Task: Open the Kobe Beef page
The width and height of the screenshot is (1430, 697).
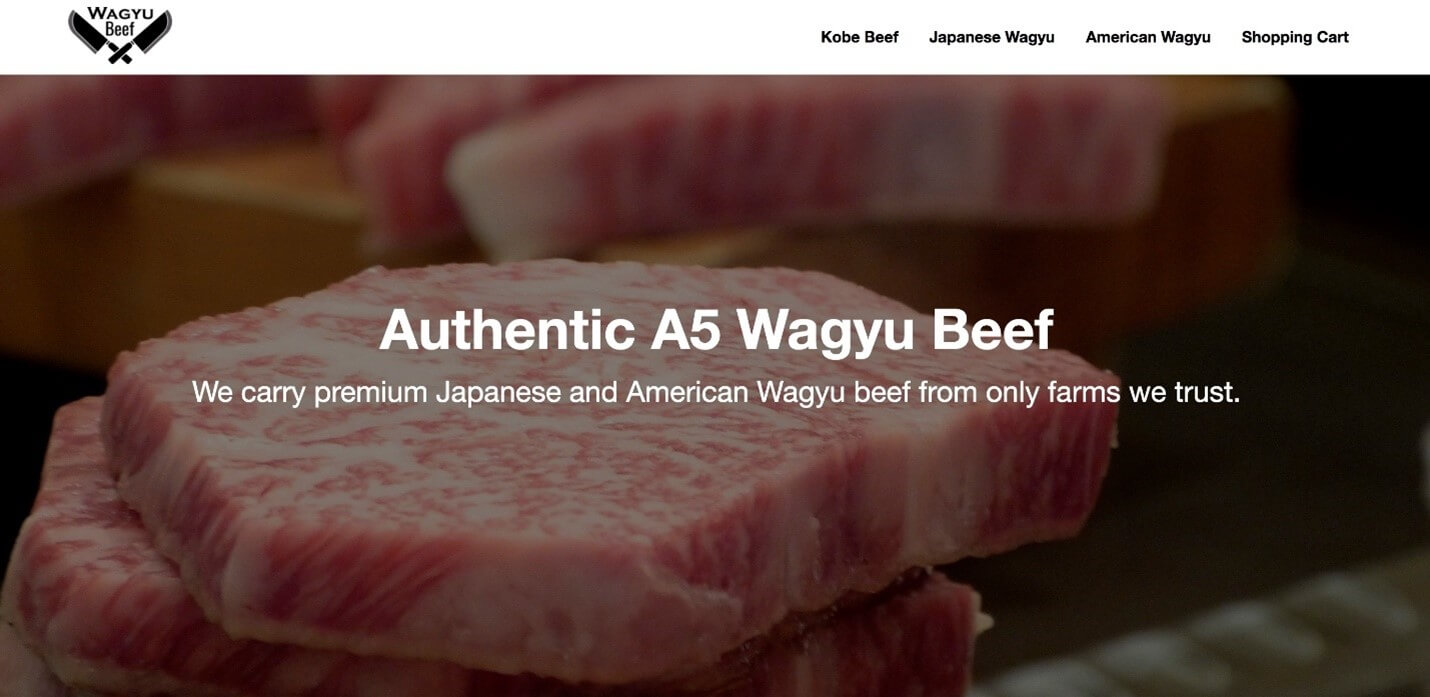Action: [x=859, y=37]
